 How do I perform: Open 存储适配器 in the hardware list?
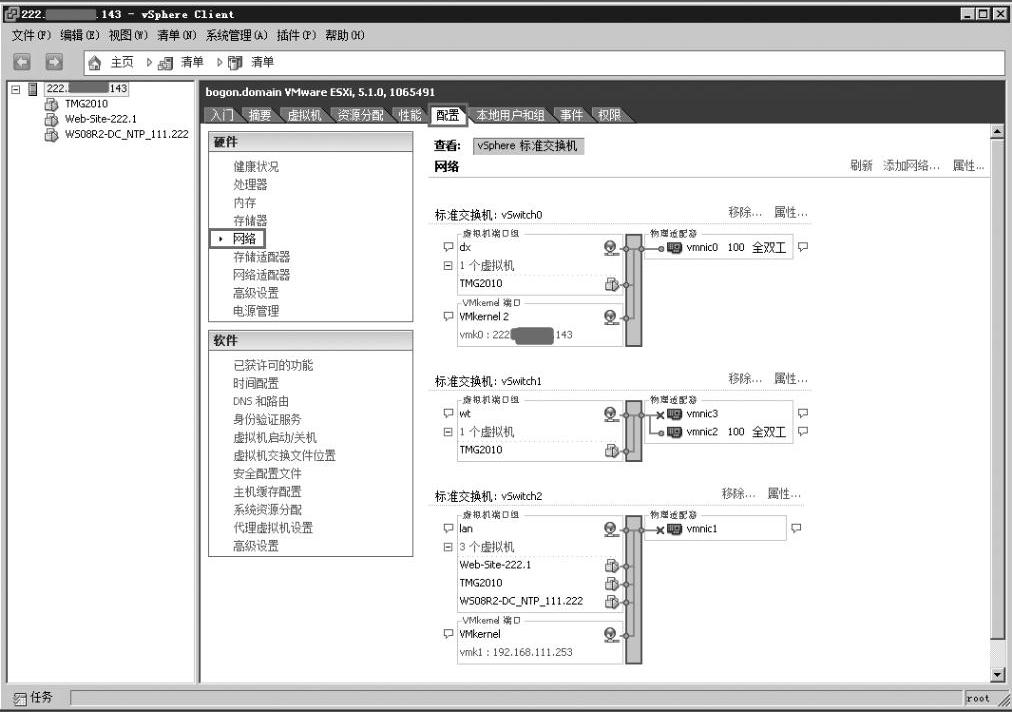pos(261,257)
